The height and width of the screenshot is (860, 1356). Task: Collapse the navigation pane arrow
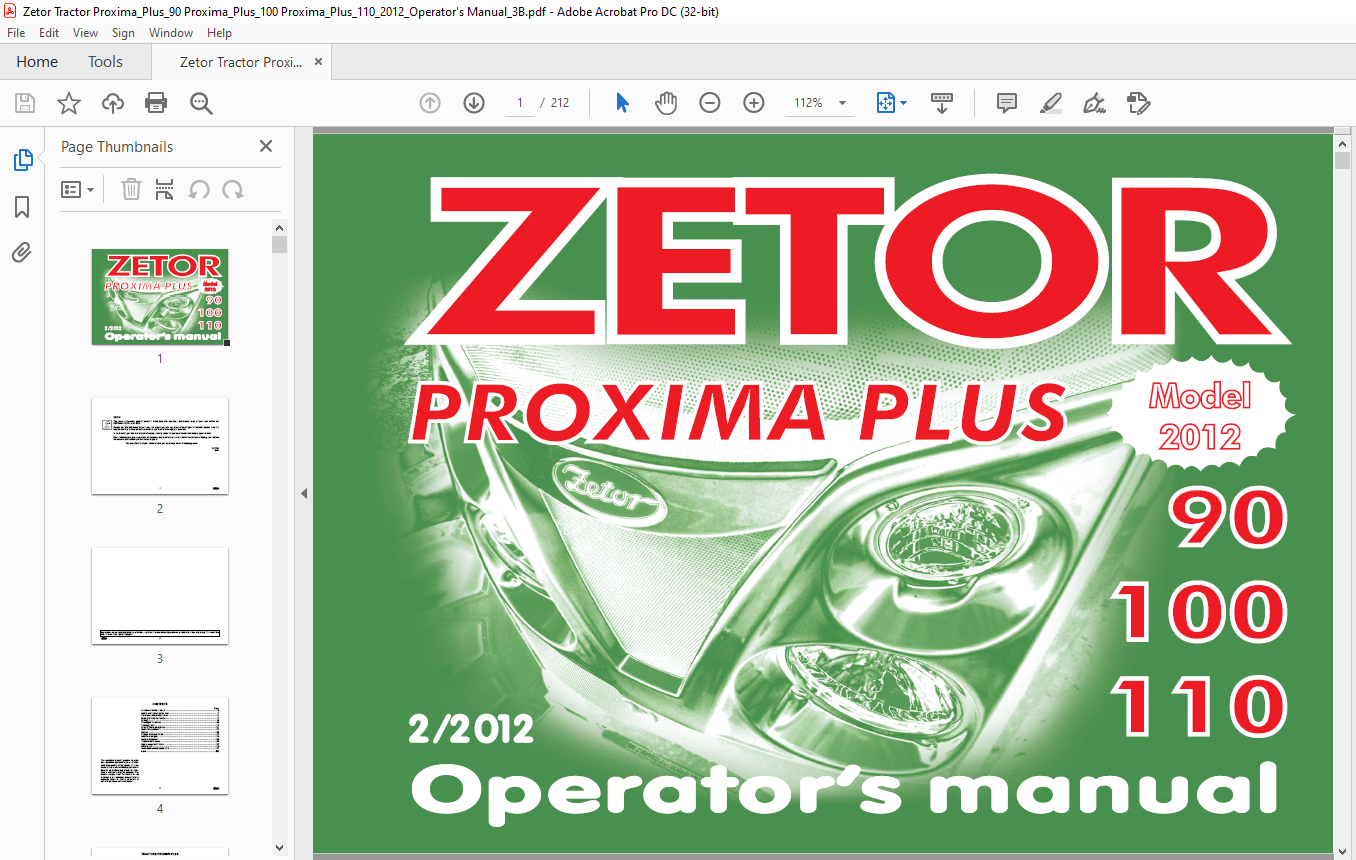pyautogui.click(x=303, y=494)
